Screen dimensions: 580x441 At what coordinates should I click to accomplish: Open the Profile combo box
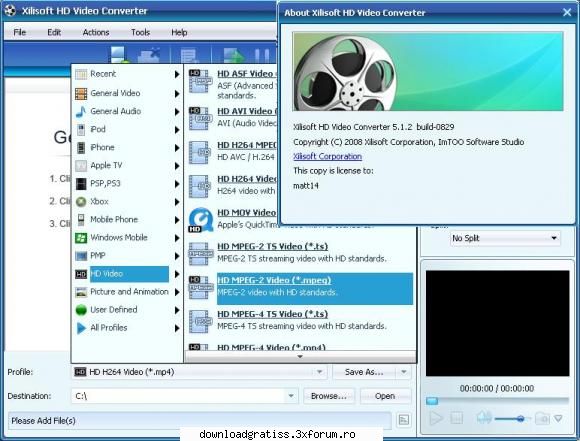200,372
